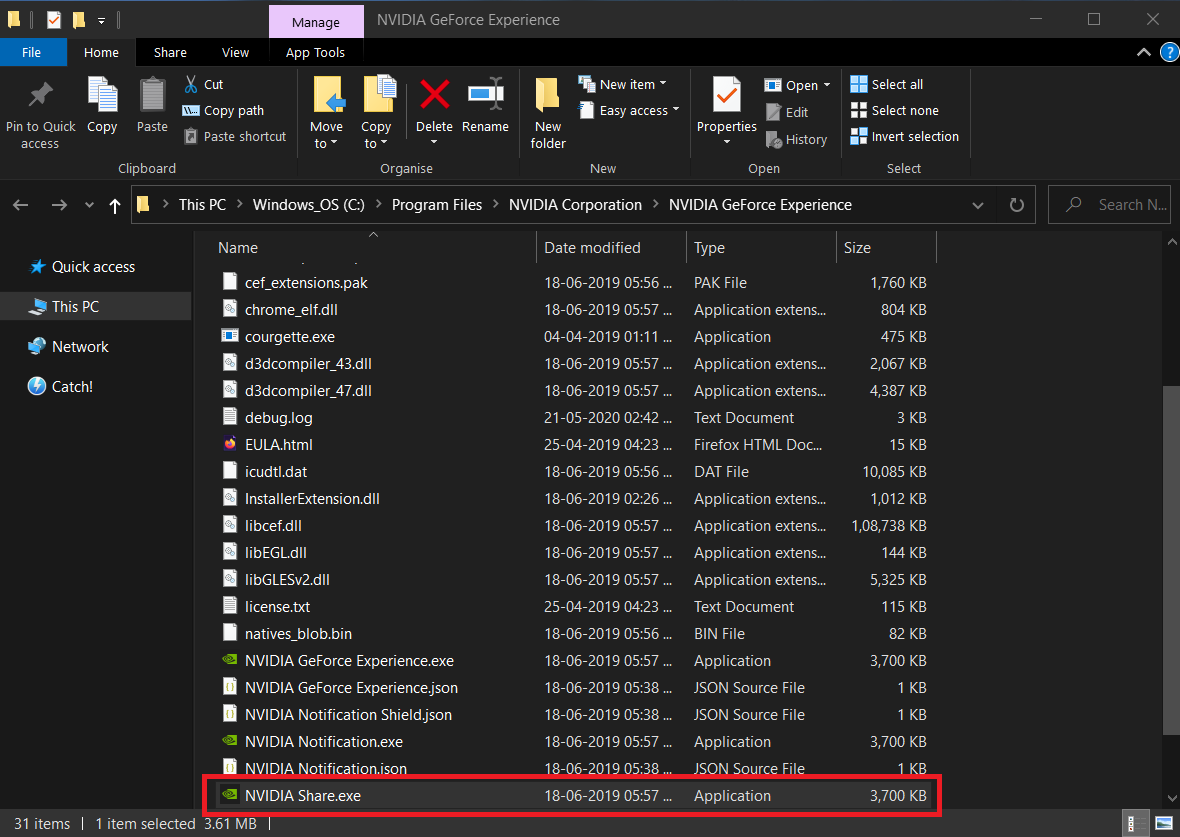Screen dimensions: 1180x837
Task: Open the Move to dropdown
Action: pos(327,135)
